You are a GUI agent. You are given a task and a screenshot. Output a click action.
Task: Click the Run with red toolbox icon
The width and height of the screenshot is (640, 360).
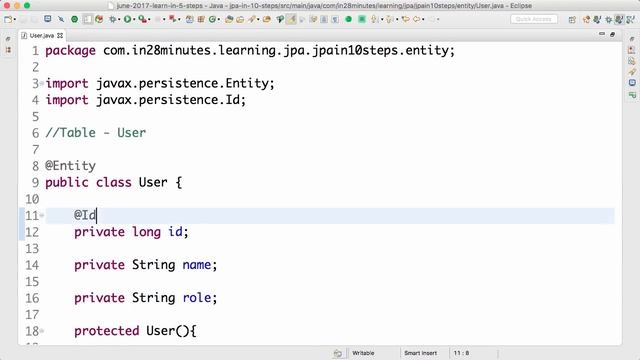[142, 19]
